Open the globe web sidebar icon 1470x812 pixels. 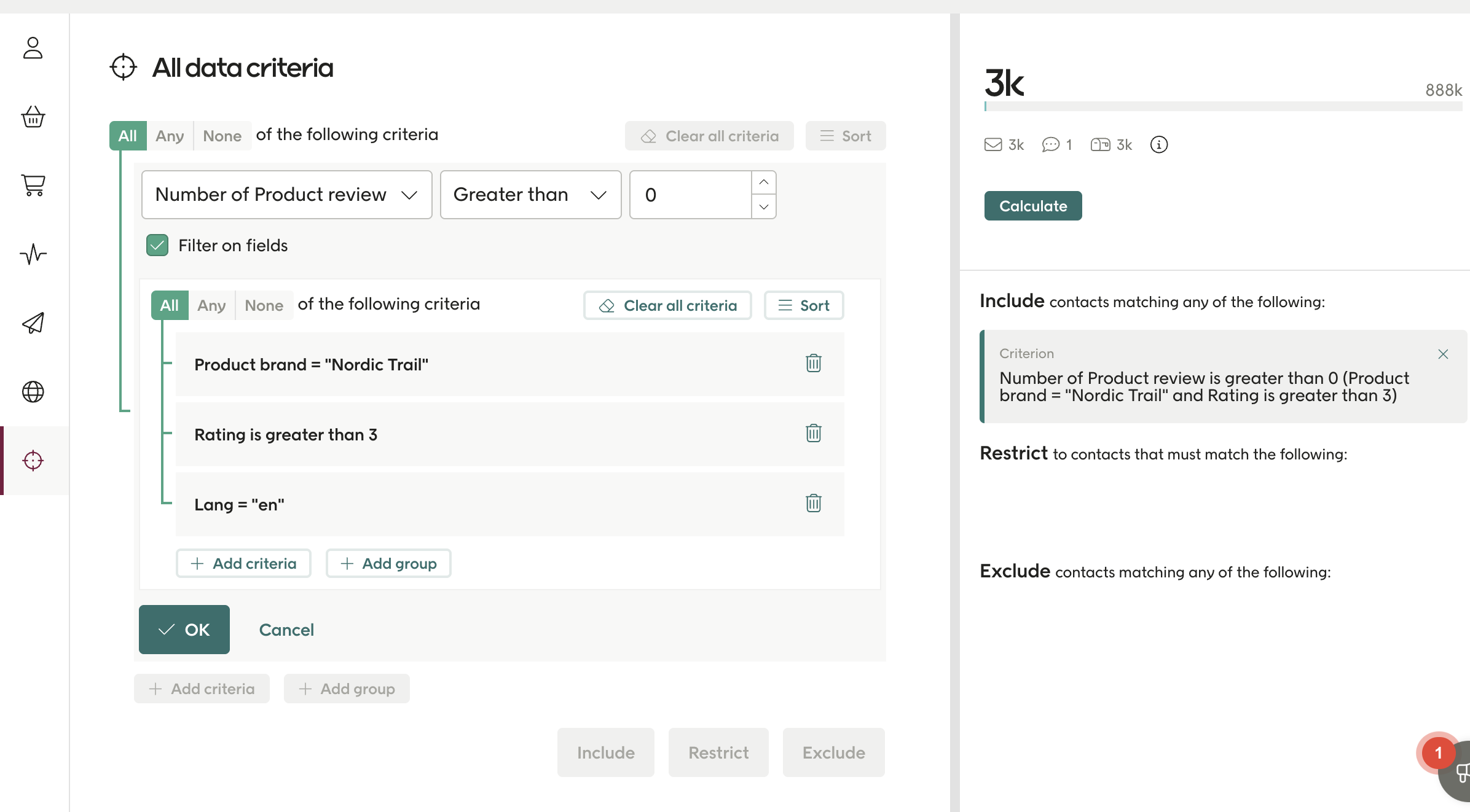point(33,391)
